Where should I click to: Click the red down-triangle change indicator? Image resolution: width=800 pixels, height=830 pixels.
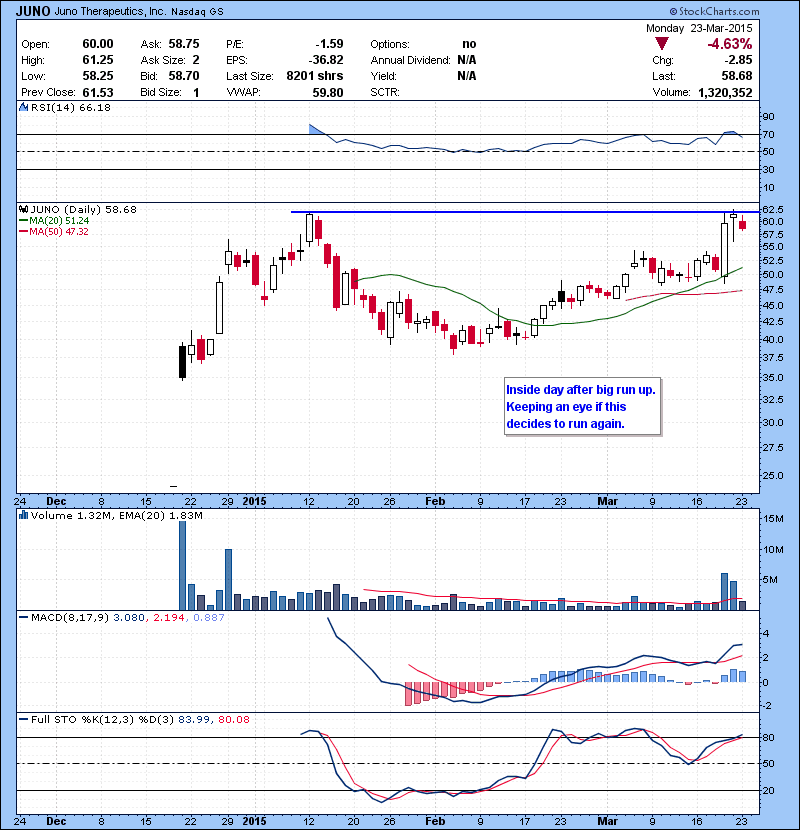pos(662,44)
